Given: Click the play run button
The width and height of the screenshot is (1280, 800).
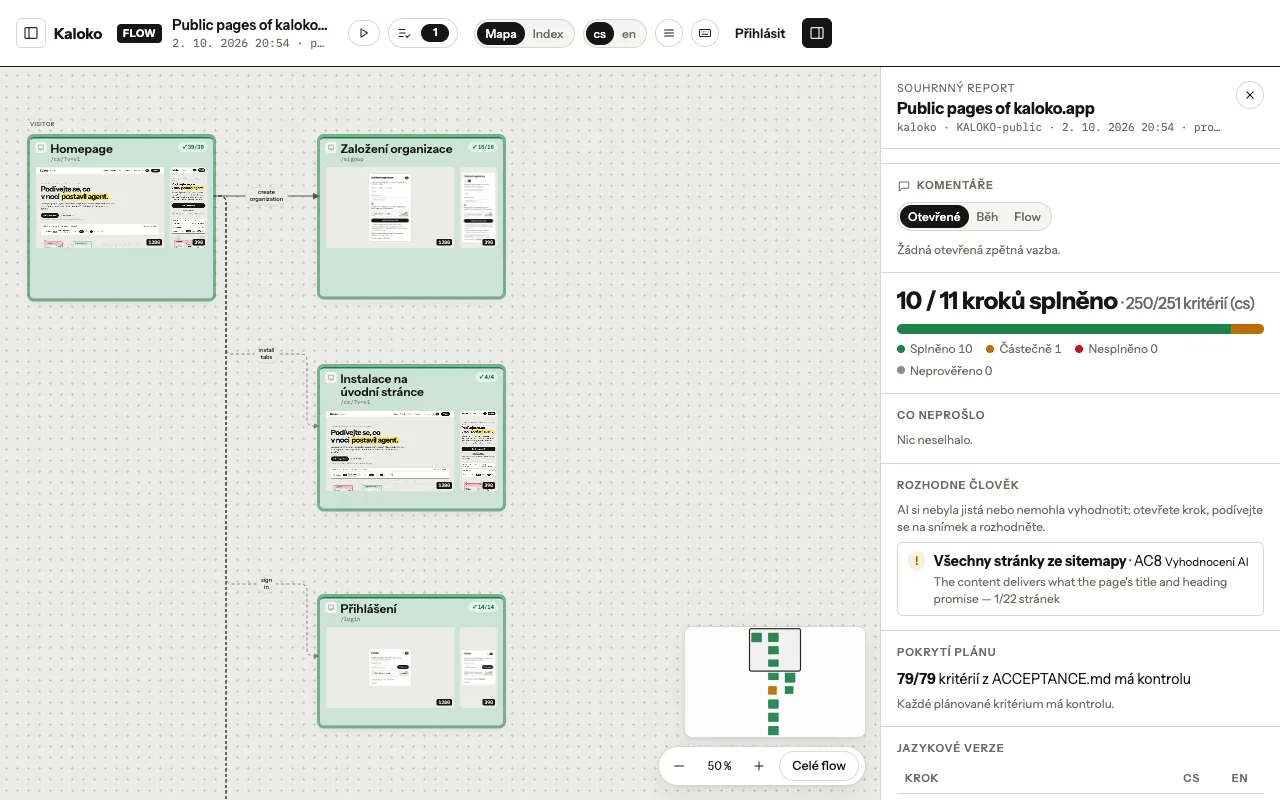Looking at the screenshot, I should tap(364, 33).
